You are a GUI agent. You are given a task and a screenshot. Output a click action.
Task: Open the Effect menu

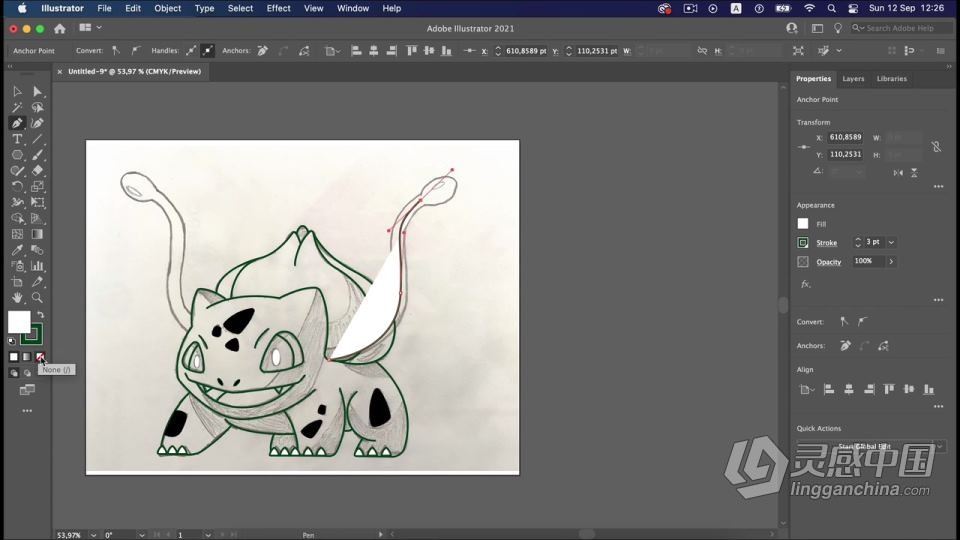pyautogui.click(x=278, y=9)
